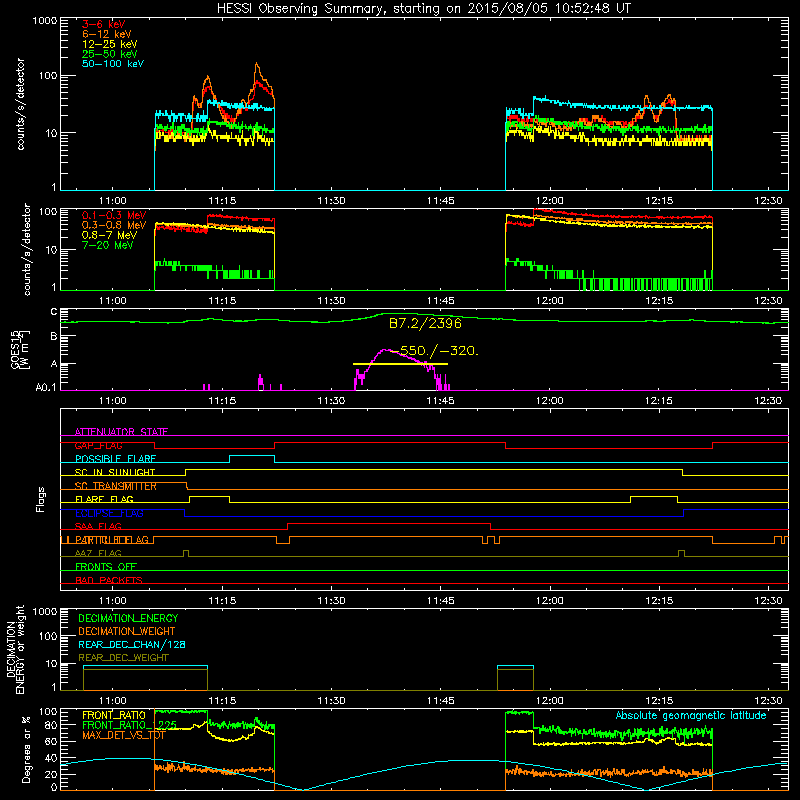800x800 pixels.
Task: Select the ATTENUATOR_STATE flag label
Action: [121, 432]
